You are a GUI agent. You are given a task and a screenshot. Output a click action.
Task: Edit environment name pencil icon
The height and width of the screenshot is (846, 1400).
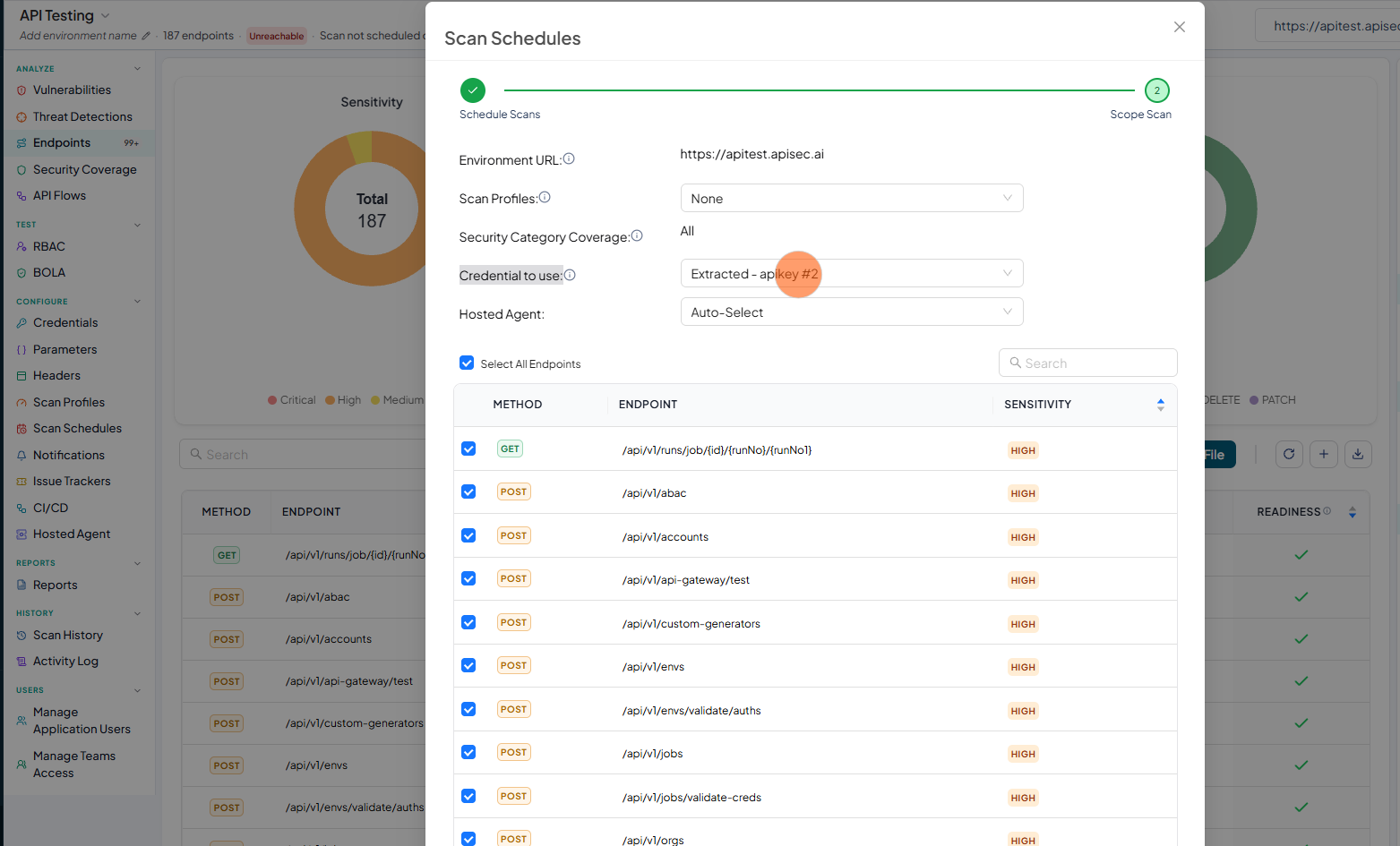(x=146, y=36)
